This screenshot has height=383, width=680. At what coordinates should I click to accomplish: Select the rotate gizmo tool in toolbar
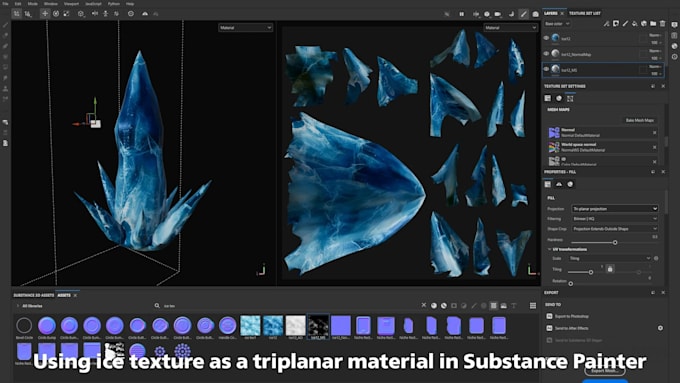tap(56, 14)
